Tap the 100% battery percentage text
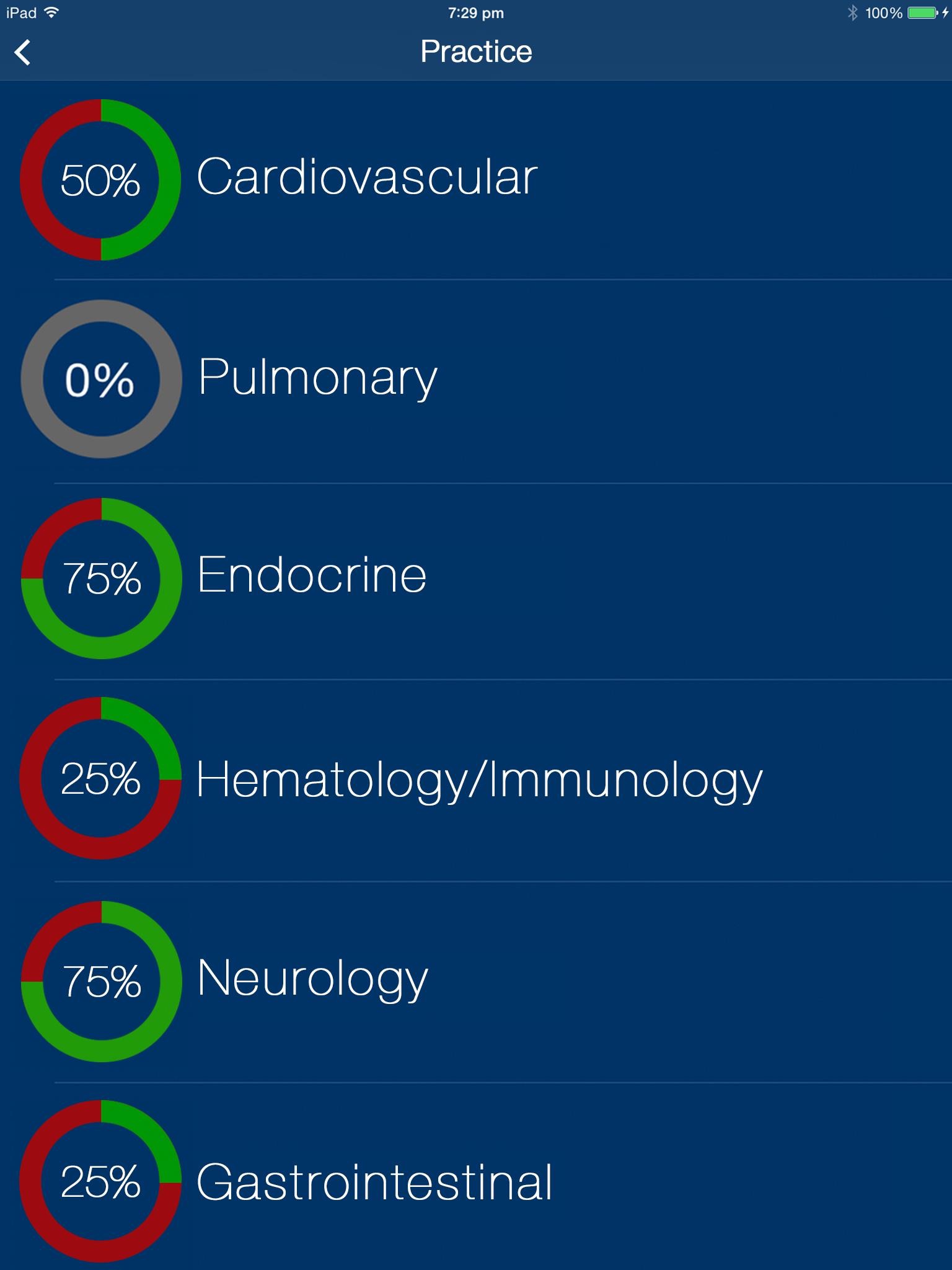952x1270 pixels. coord(883,13)
